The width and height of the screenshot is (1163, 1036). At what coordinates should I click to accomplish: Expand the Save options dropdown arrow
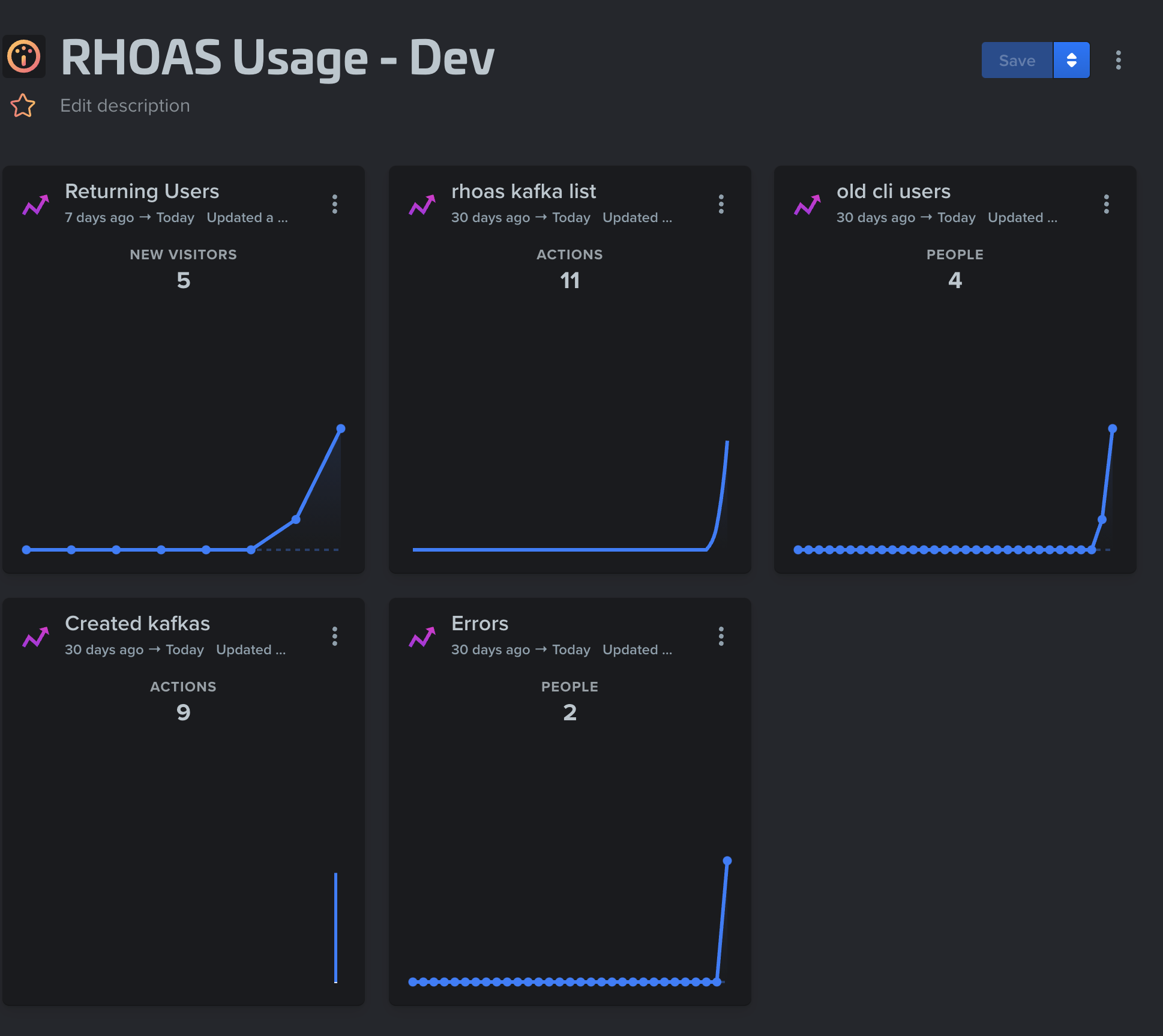click(1071, 60)
